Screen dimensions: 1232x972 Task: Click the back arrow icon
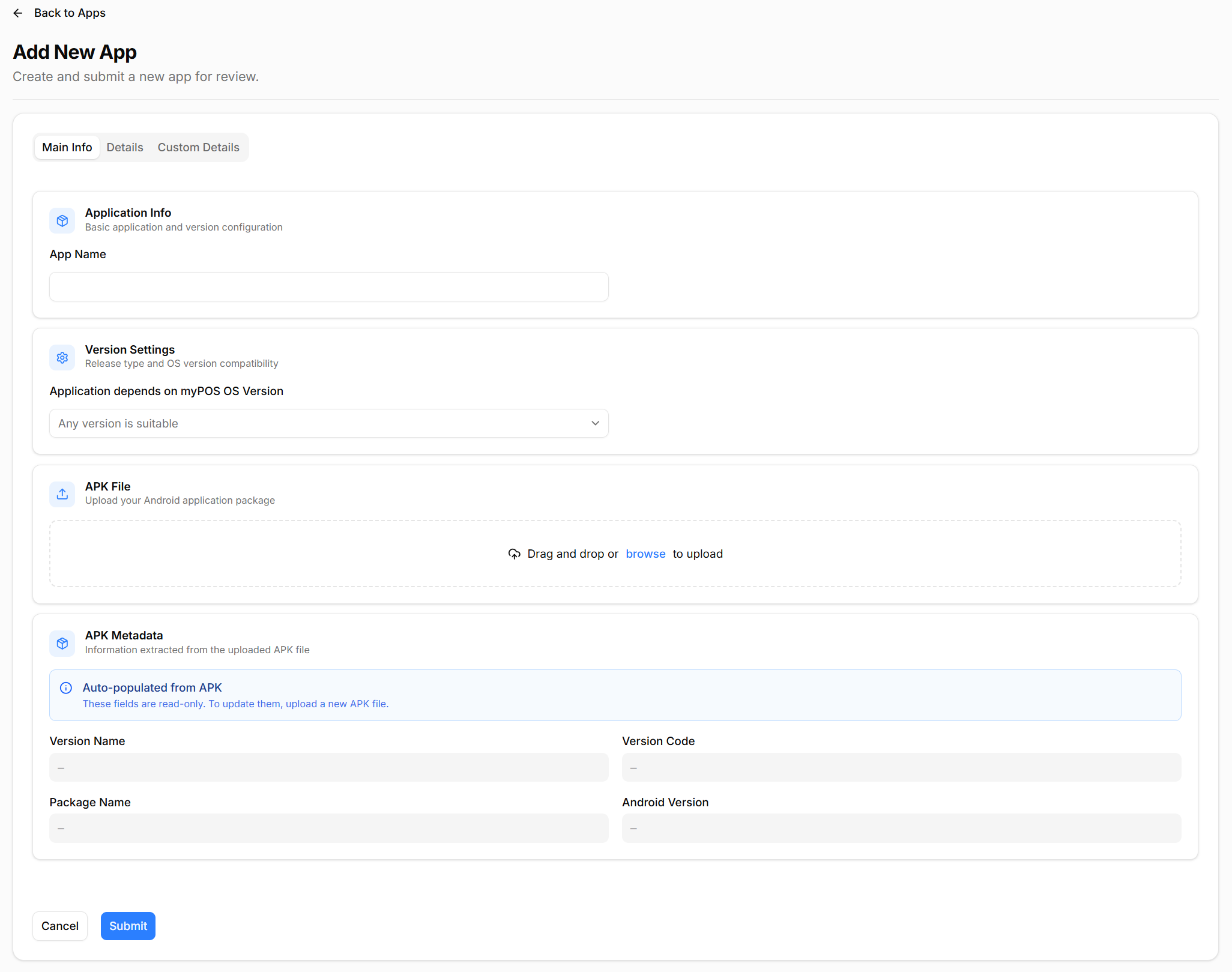[x=18, y=13]
